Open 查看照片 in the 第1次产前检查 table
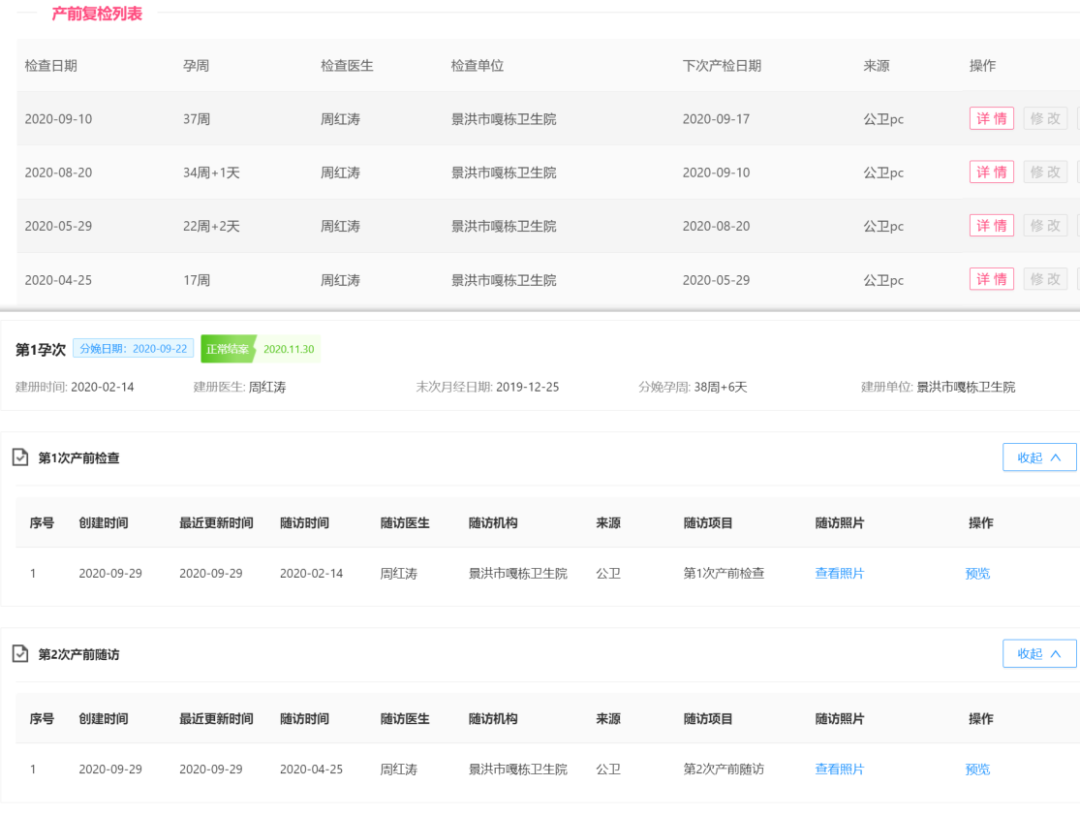The width and height of the screenshot is (1080, 817). [839, 573]
